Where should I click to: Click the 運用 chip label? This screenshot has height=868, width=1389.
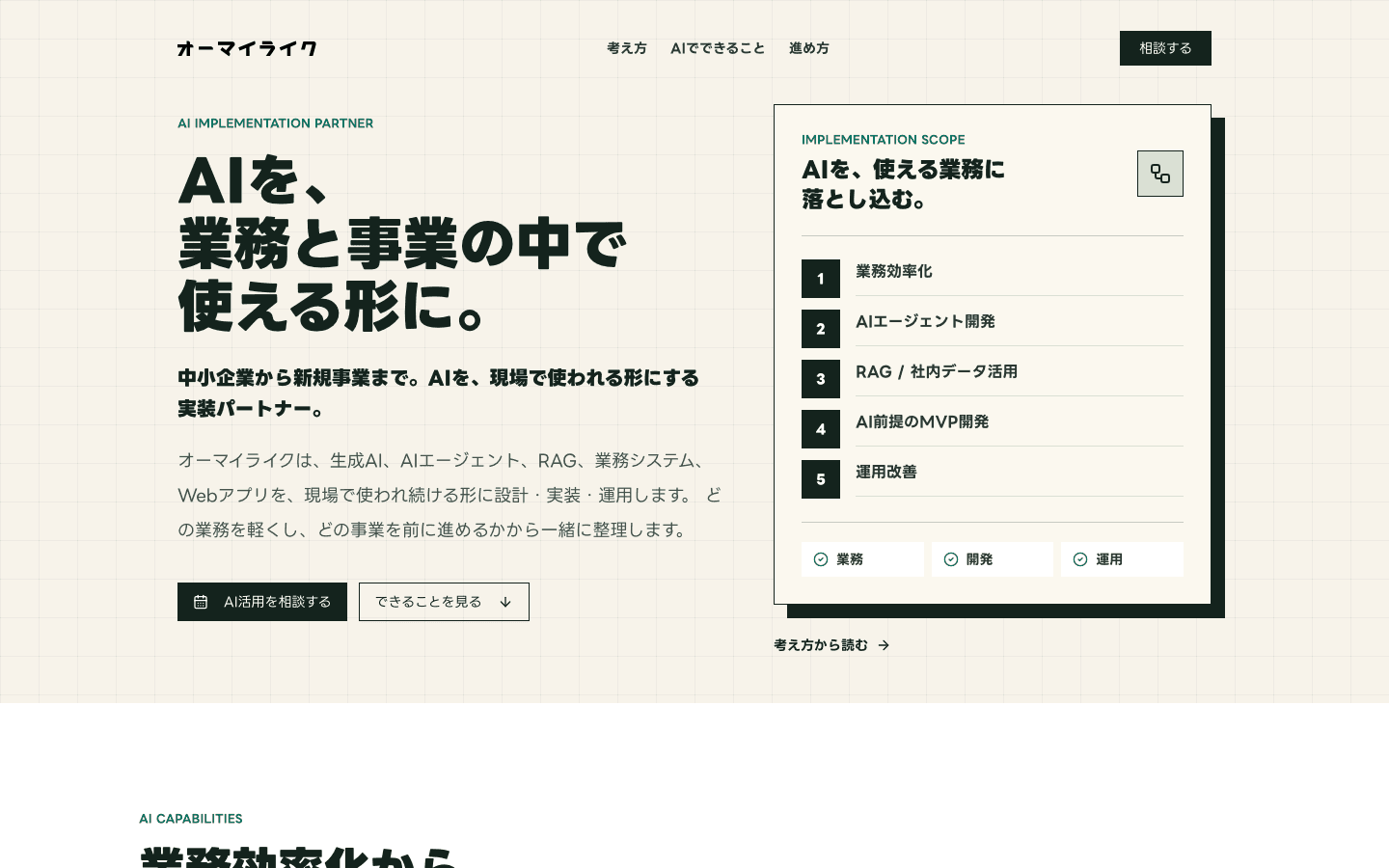point(1109,559)
